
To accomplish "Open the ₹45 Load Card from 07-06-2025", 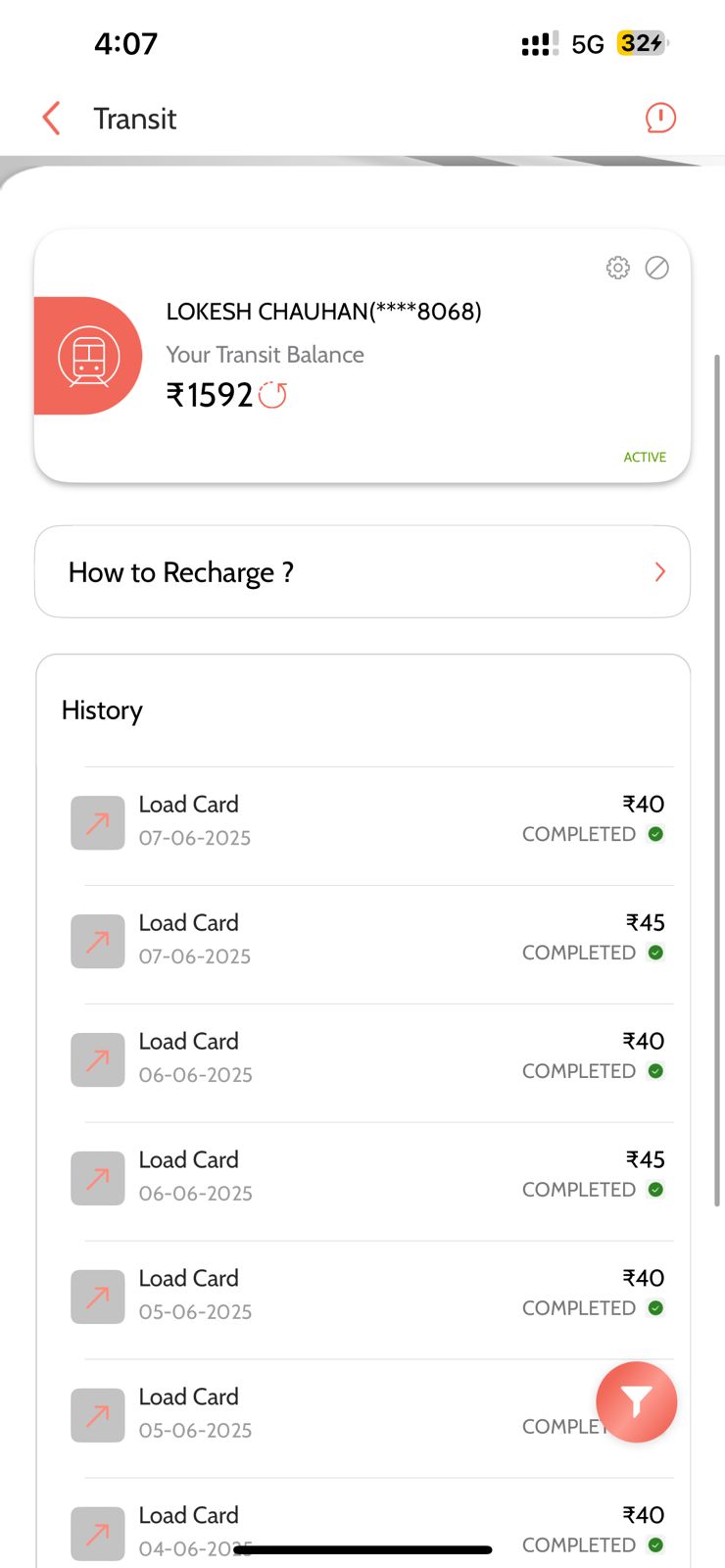I will [x=372, y=940].
